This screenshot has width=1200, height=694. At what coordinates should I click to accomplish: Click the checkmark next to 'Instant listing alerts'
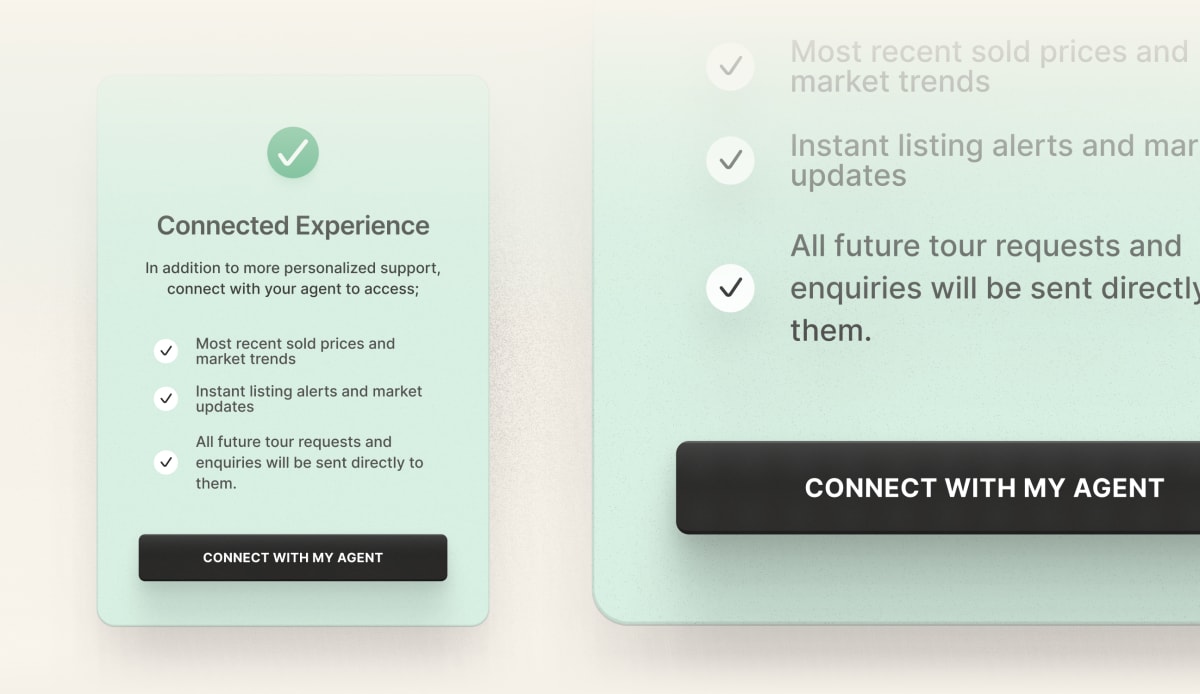click(x=165, y=398)
